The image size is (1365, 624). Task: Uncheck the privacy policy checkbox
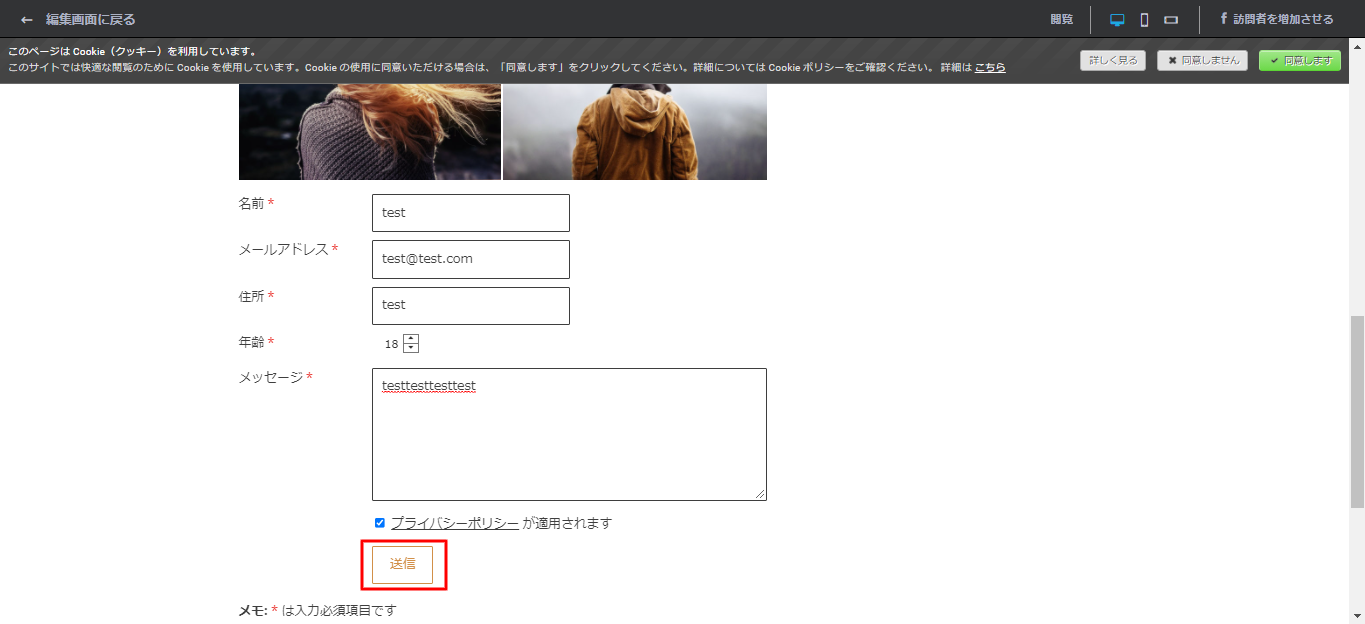pos(380,523)
